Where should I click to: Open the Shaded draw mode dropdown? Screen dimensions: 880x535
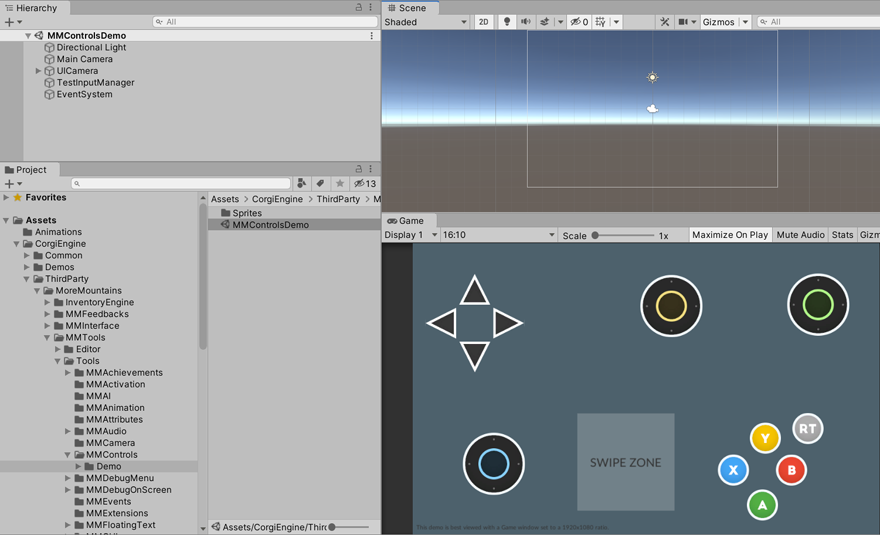coord(426,22)
